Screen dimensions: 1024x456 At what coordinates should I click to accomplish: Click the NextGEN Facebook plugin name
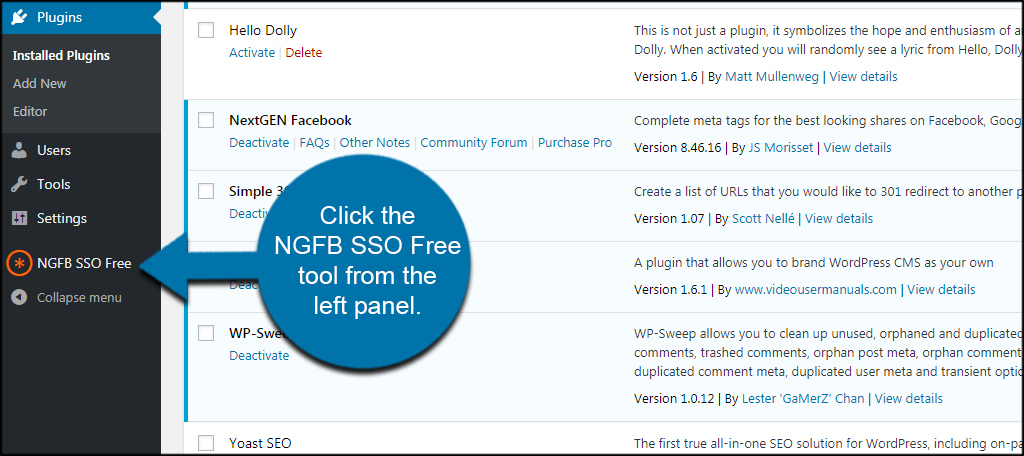coord(291,120)
